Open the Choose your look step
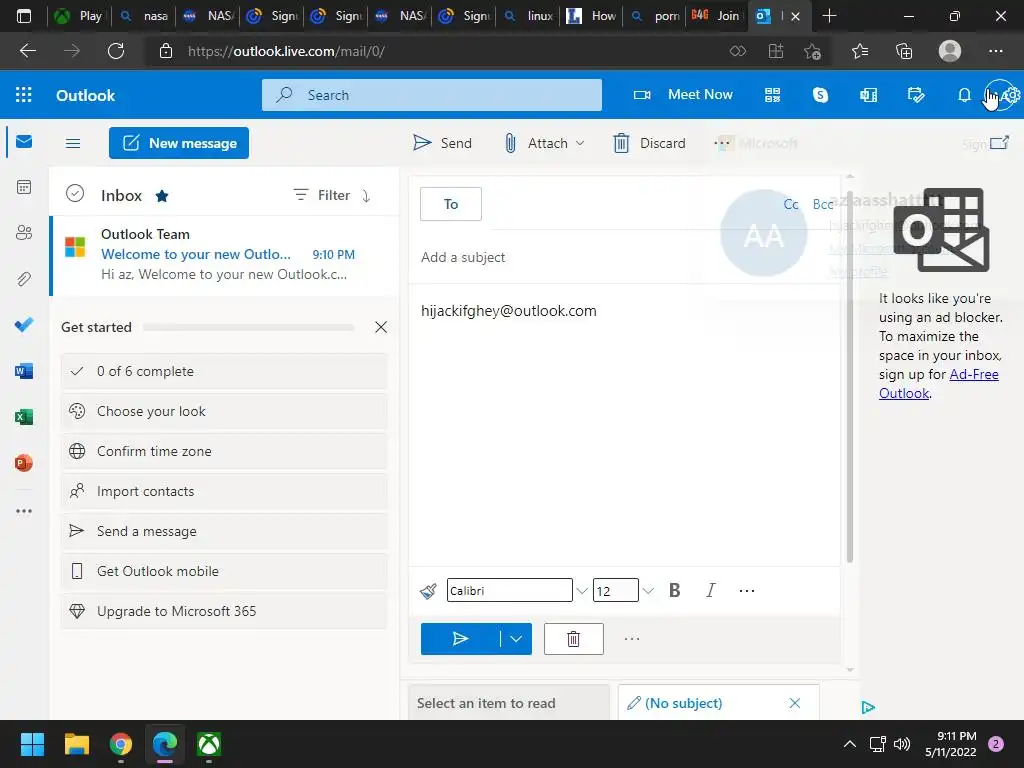Image resolution: width=1024 pixels, height=768 pixels. pyautogui.click(x=224, y=411)
